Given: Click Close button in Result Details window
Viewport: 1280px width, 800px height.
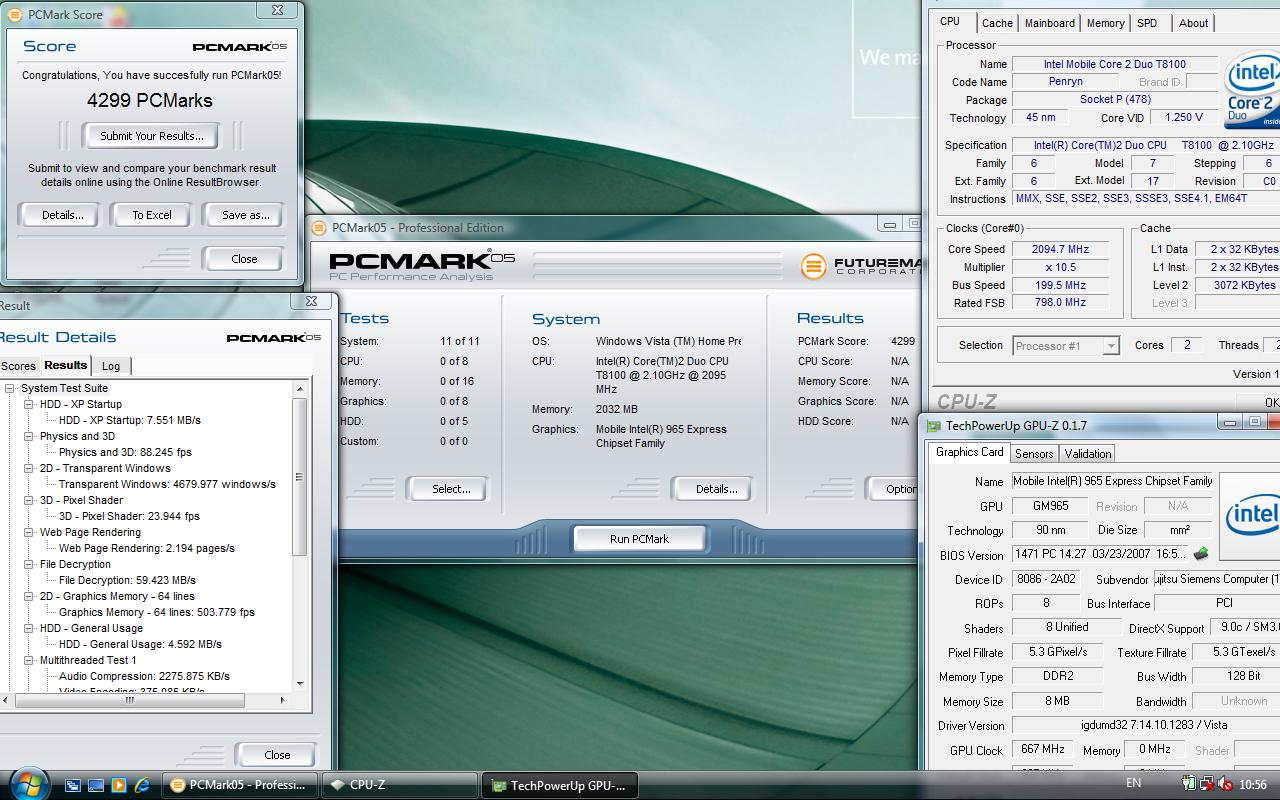Looking at the screenshot, I should pyautogui.click(x=277, y=755).
